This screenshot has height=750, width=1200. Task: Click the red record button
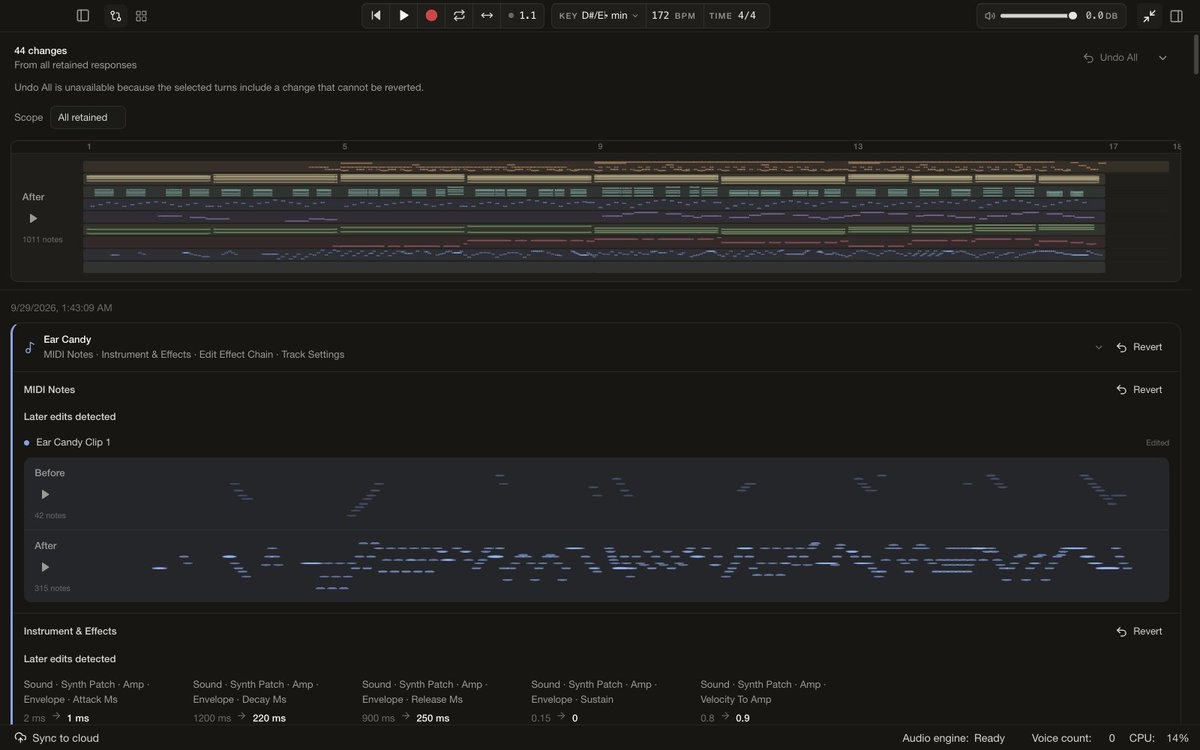coord(431,15)
